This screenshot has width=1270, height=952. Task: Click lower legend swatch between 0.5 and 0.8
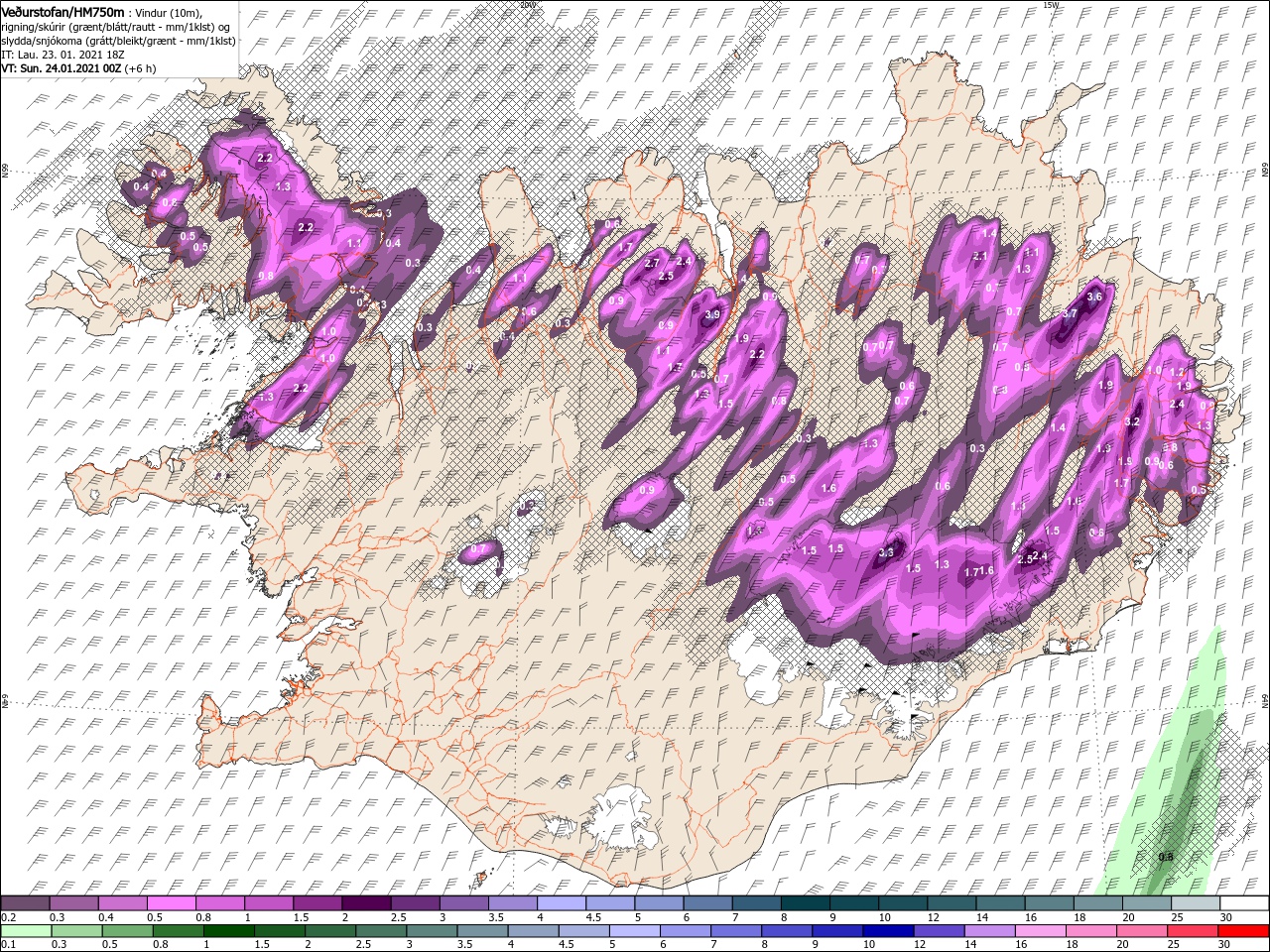pos(127,931)
